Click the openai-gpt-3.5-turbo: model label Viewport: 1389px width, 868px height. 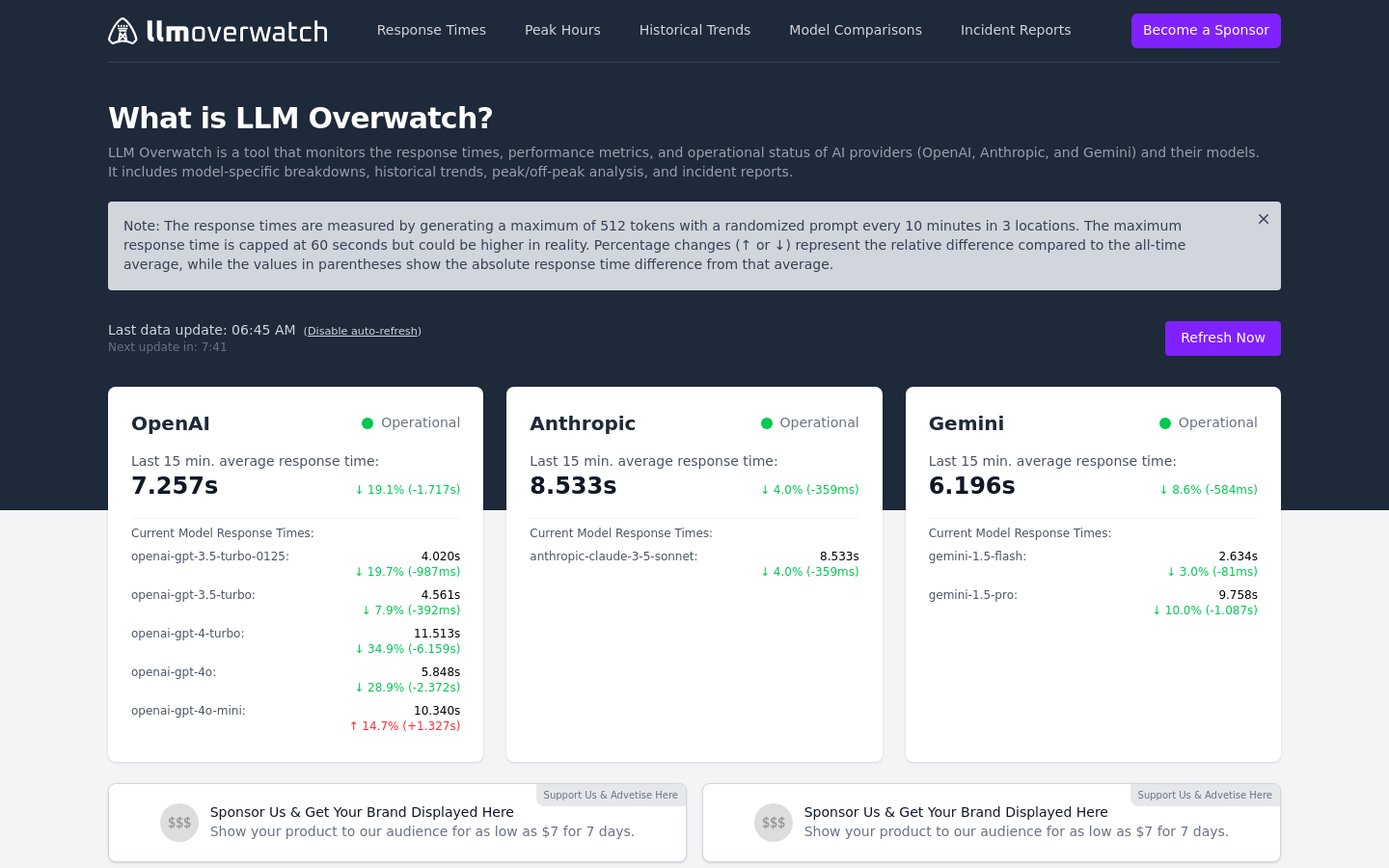(193, 595)
